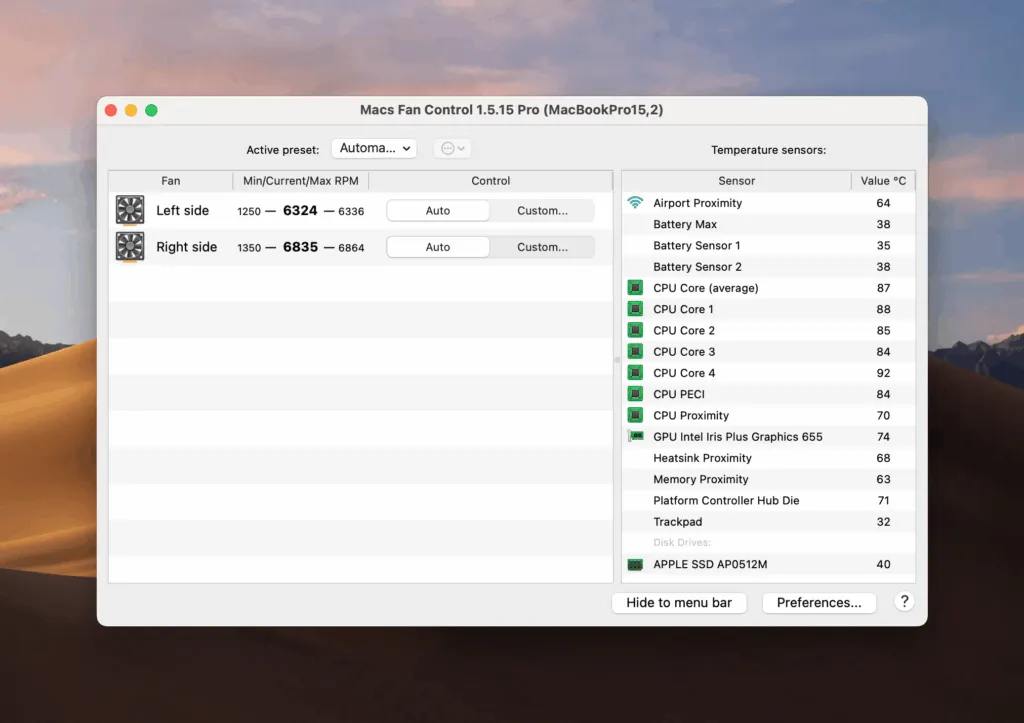
Task: Click the Left side fan icon
Action: coord(129,210)
